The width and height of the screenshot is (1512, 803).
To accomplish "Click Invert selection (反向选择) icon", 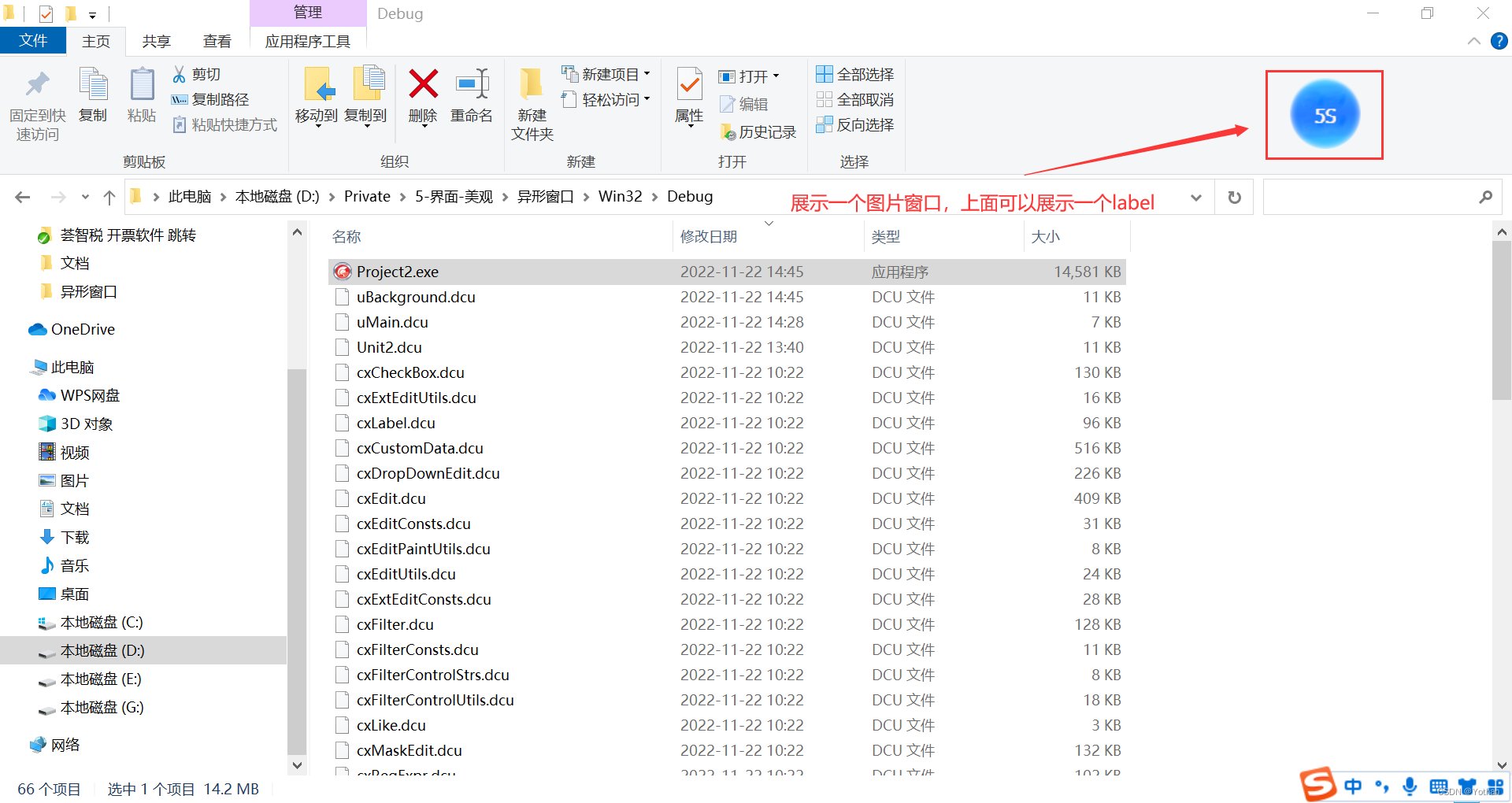I will tap(855, 125).
